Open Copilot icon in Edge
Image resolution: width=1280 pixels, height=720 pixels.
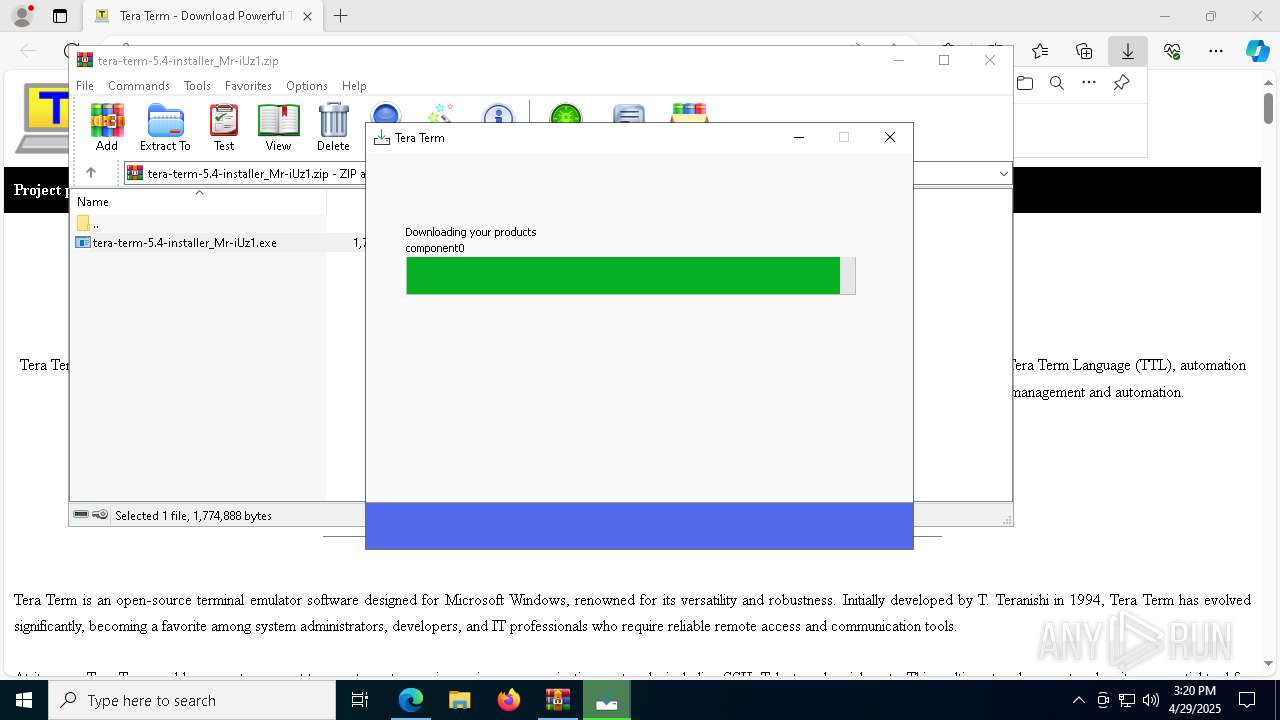point(1258,51)
